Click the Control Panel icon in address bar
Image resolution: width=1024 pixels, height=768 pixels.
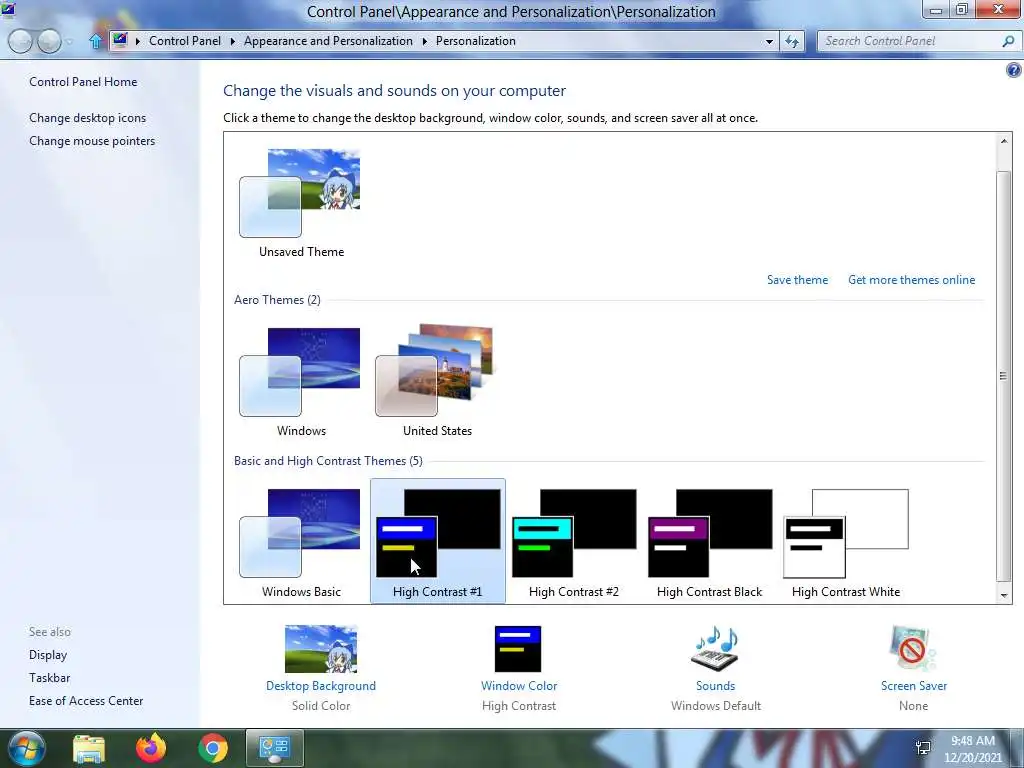click(120, 40)
